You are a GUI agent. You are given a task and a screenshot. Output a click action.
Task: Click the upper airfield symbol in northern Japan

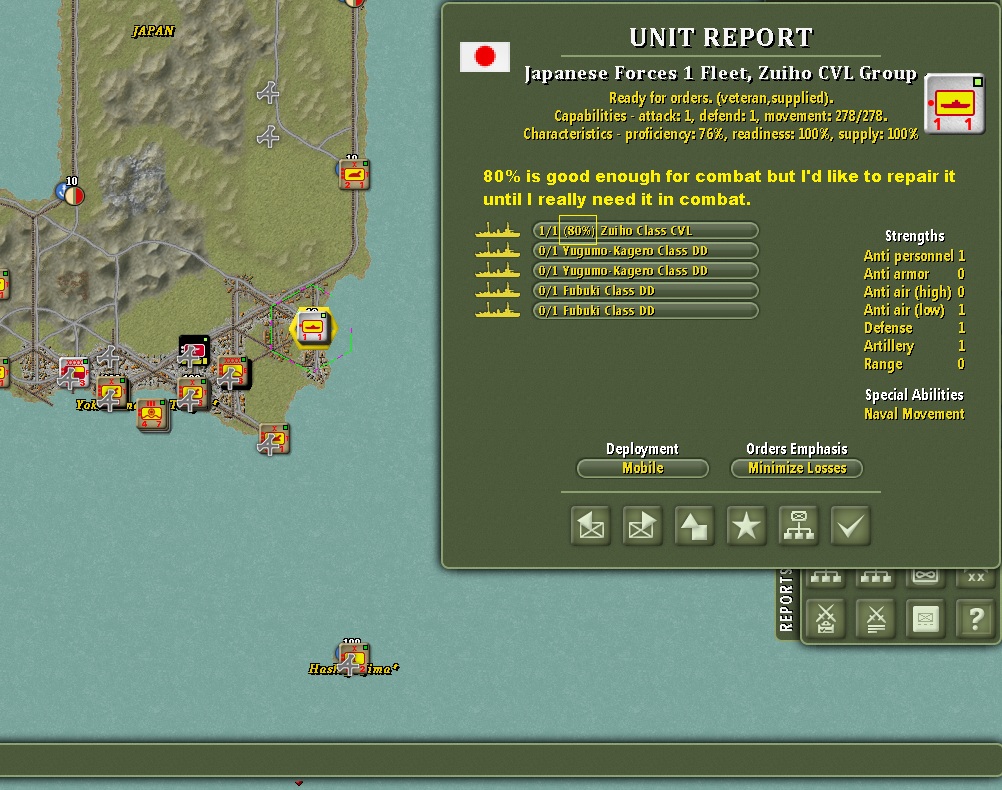[x=268, y=93]
